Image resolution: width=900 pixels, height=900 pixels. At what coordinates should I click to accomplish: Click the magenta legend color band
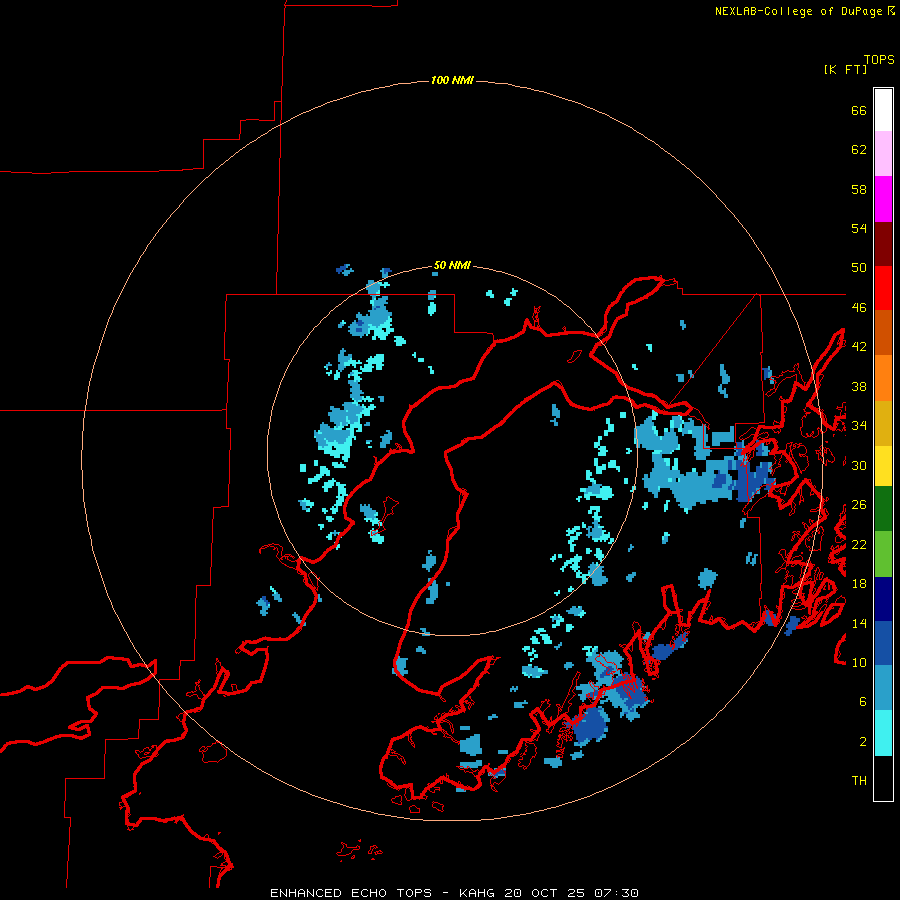click(883, 199)
